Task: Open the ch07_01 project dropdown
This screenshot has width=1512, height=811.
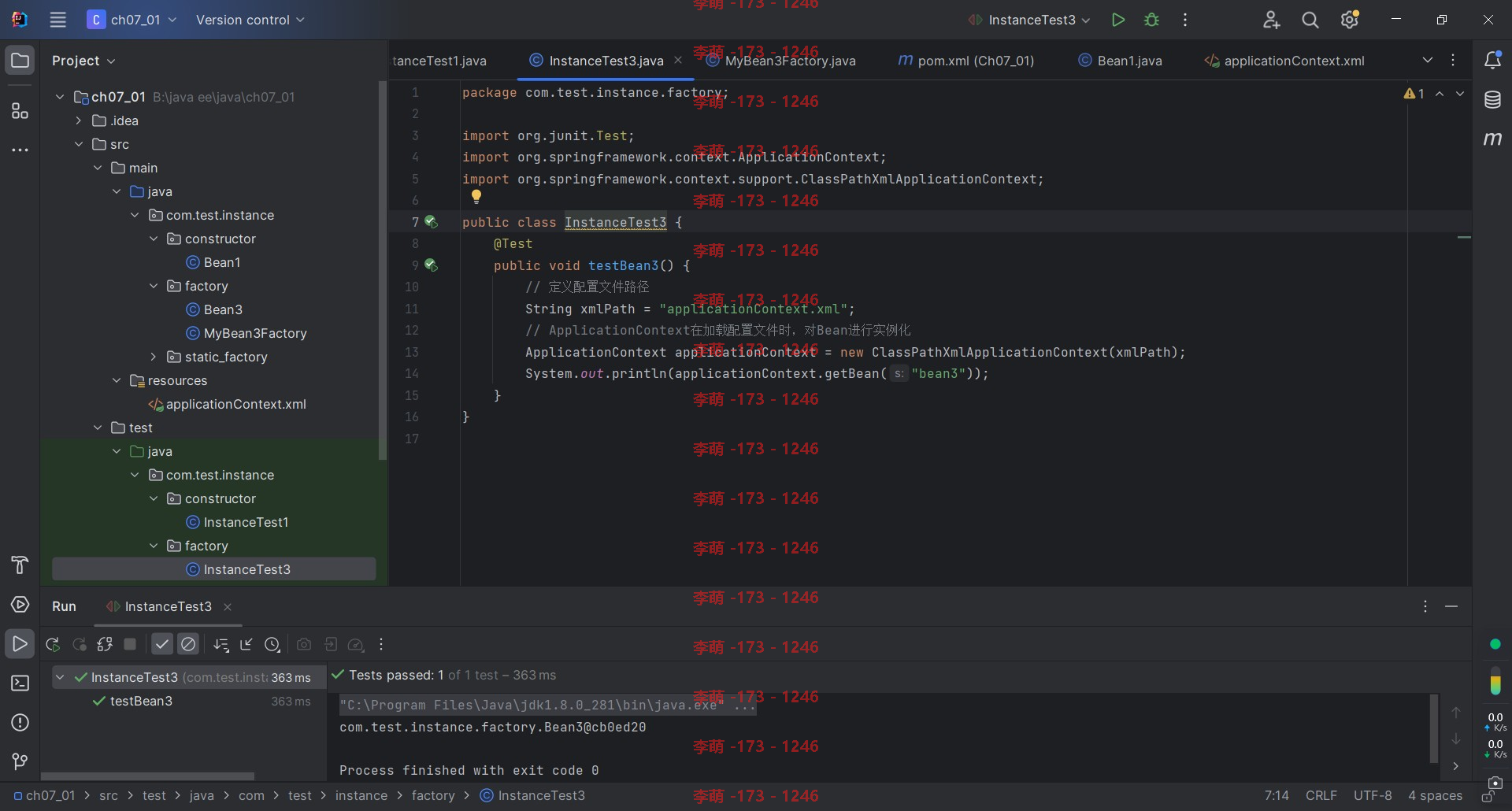Action: 132,20
